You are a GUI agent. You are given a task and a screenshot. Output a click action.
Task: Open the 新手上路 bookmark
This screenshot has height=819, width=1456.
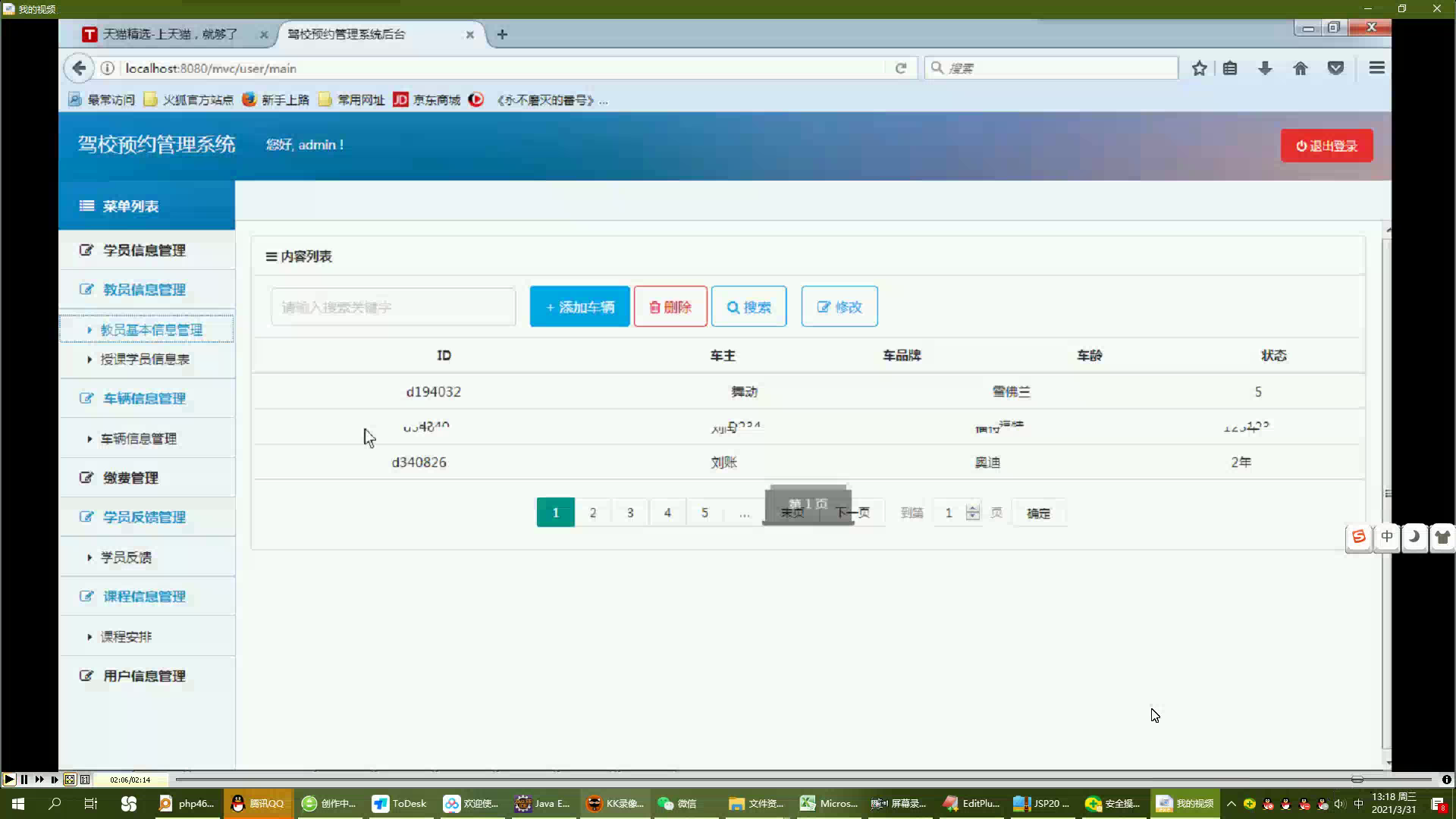click(275, 100)
